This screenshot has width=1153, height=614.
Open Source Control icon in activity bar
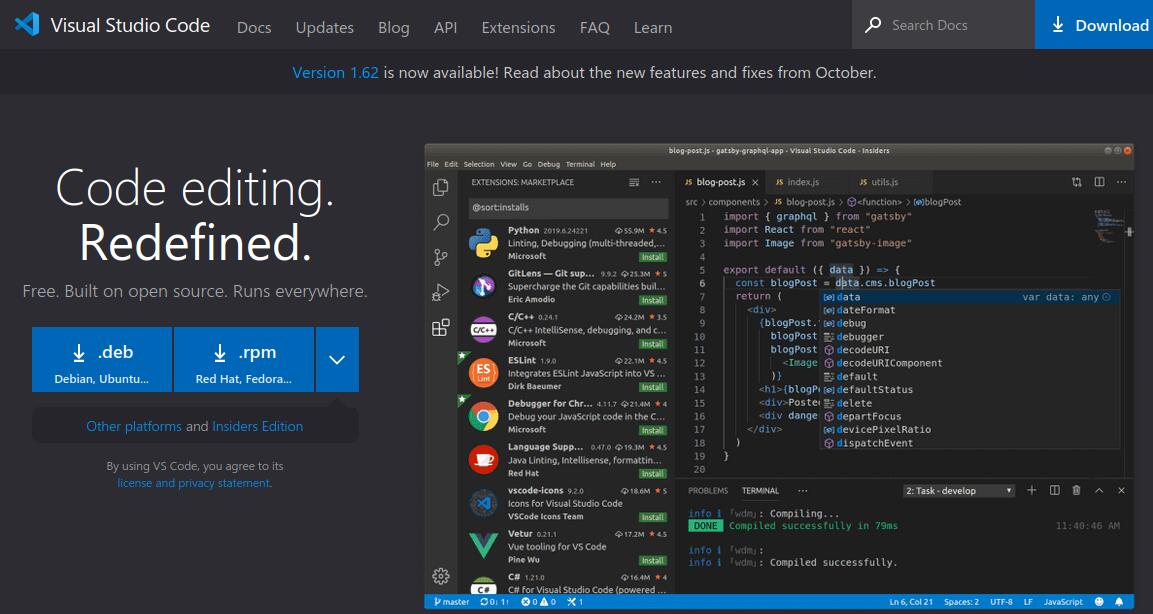(440, 257)
